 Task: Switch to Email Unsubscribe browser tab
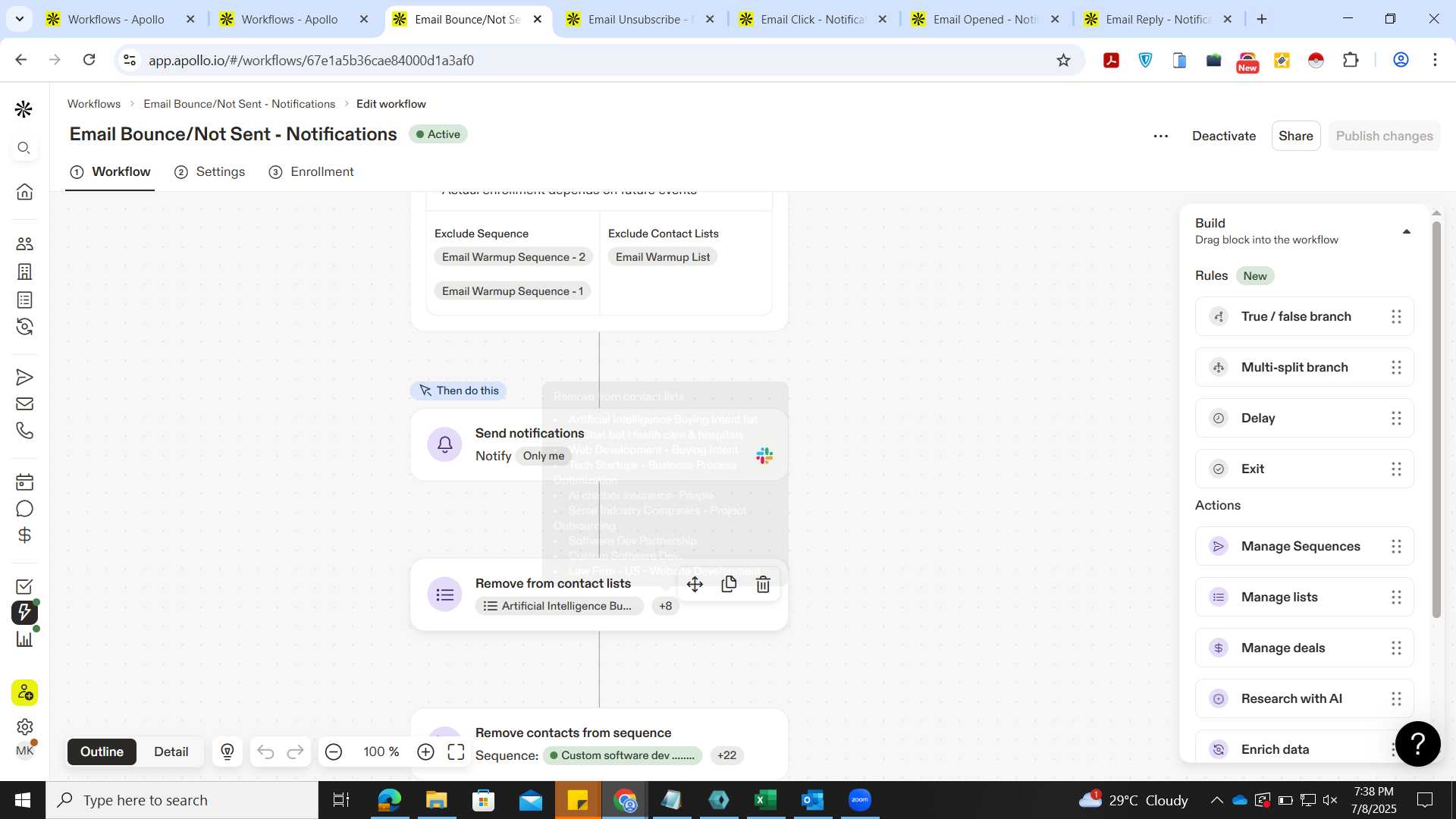(x=641, y=19)
